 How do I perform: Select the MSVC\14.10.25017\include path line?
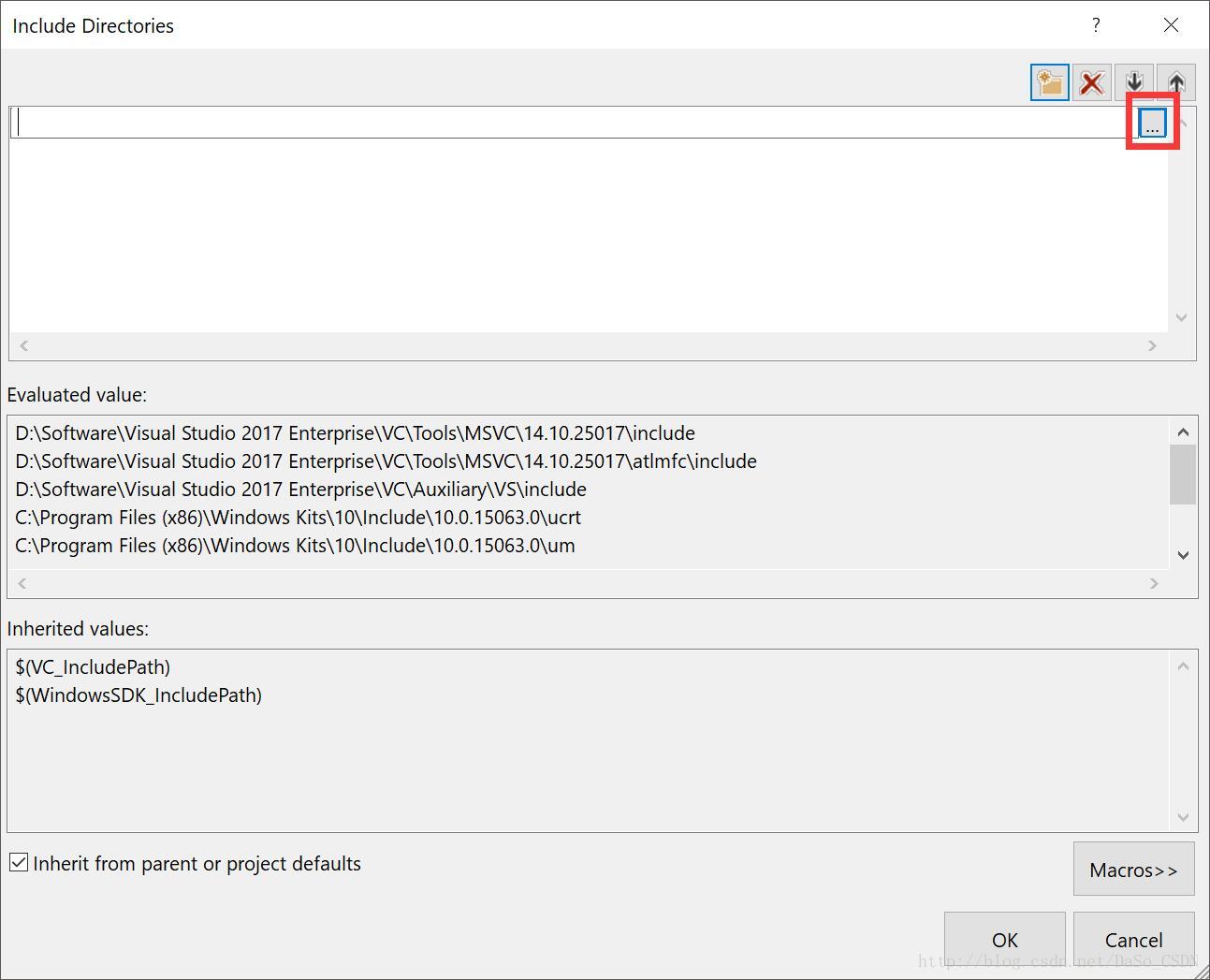(x=356, y=433)
